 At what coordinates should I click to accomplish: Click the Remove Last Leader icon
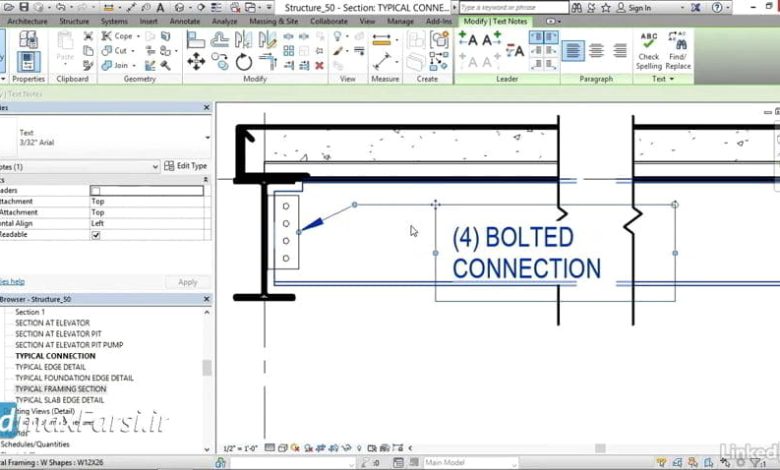click(x=515, y=50)
